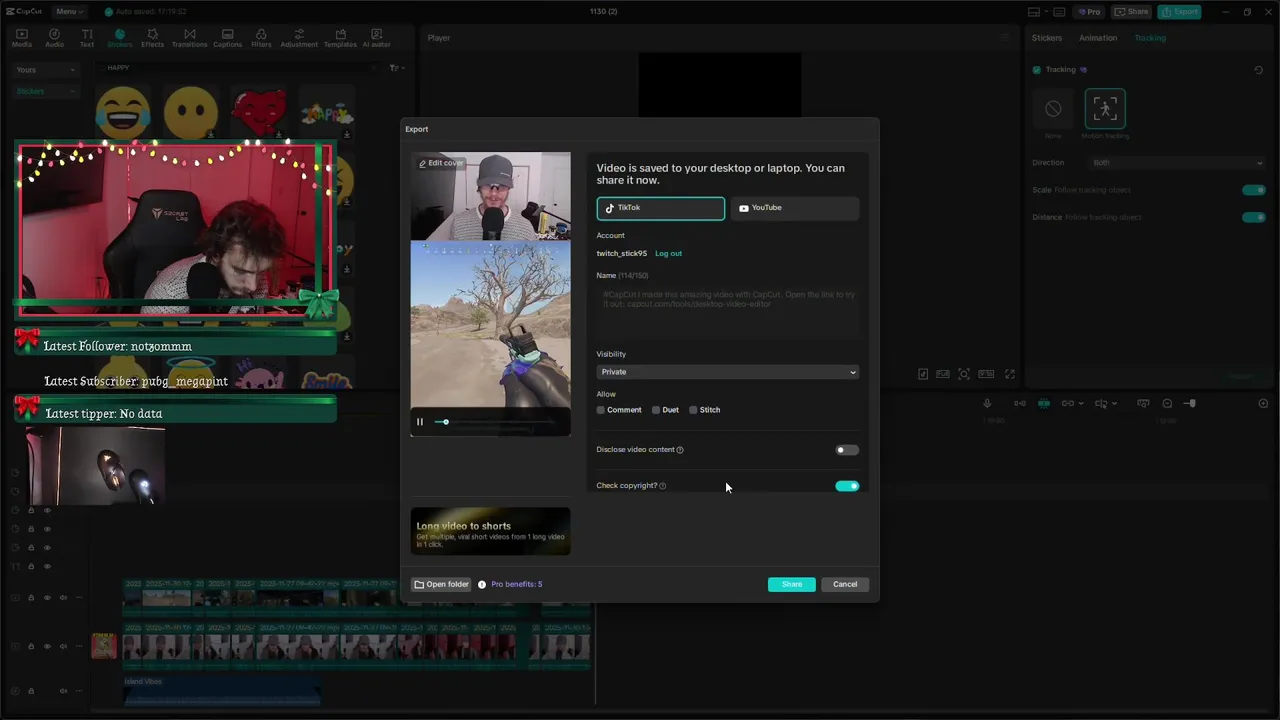Open the layout dropdown arrow in title bar
The height and width of the screenshot is (720, 1280).
tap(1047, 12)
